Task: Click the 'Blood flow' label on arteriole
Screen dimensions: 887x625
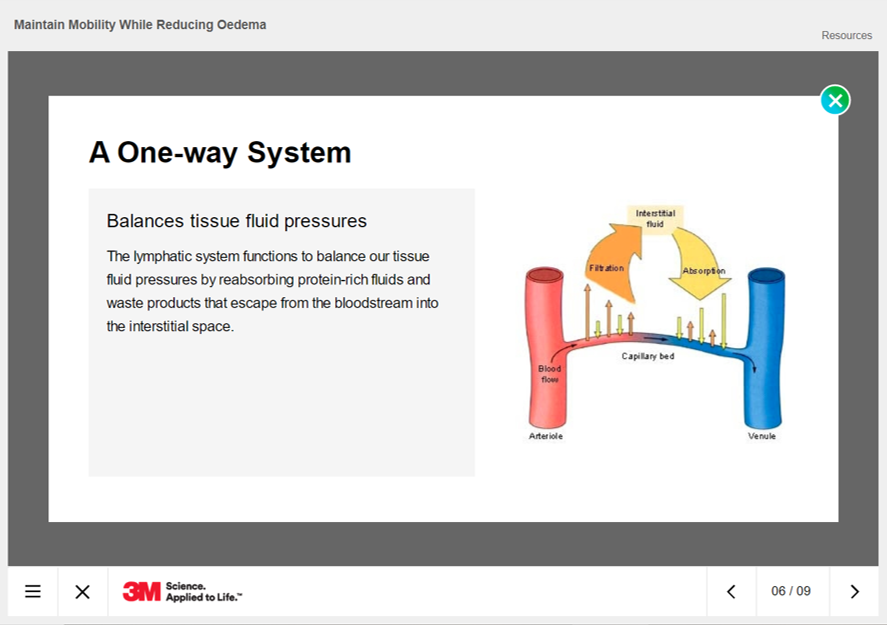Action: point(549,374)
